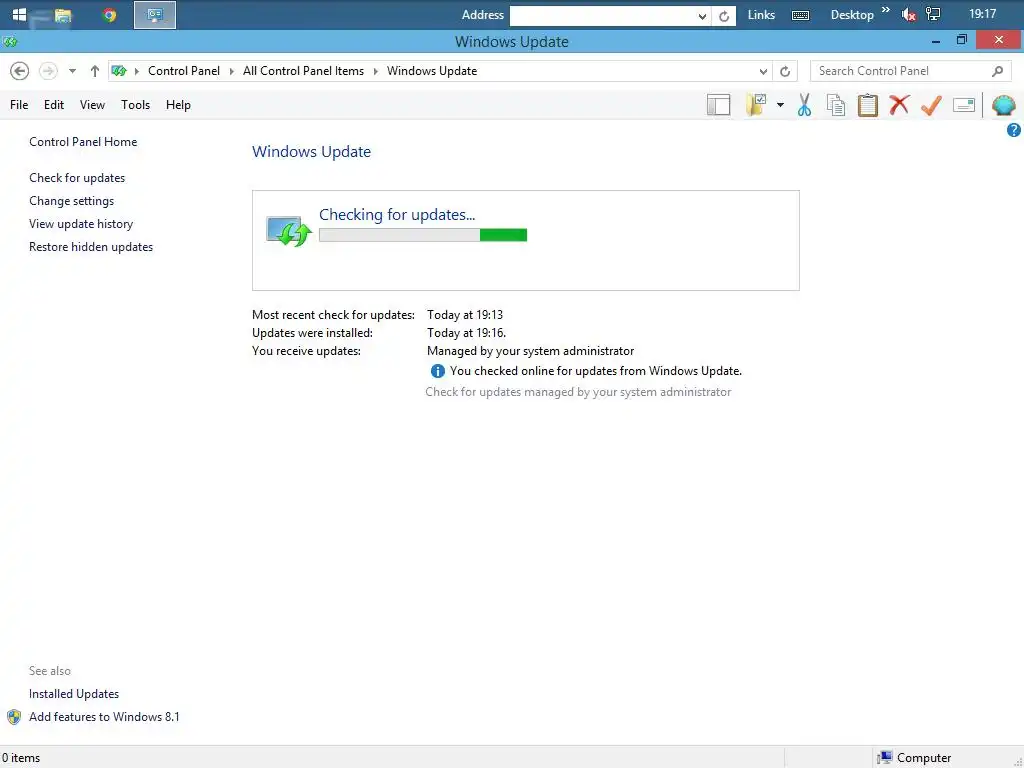Go back with the Back arrow

point(20,71)
